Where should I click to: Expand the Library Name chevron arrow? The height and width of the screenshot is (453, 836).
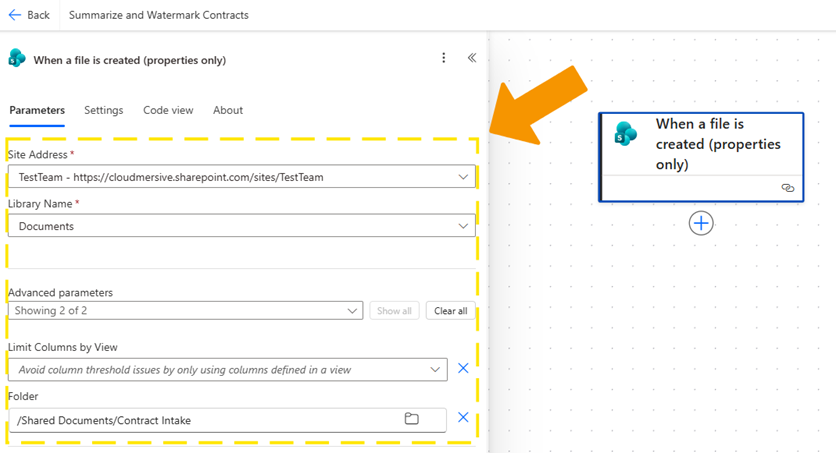pos(463,226)
